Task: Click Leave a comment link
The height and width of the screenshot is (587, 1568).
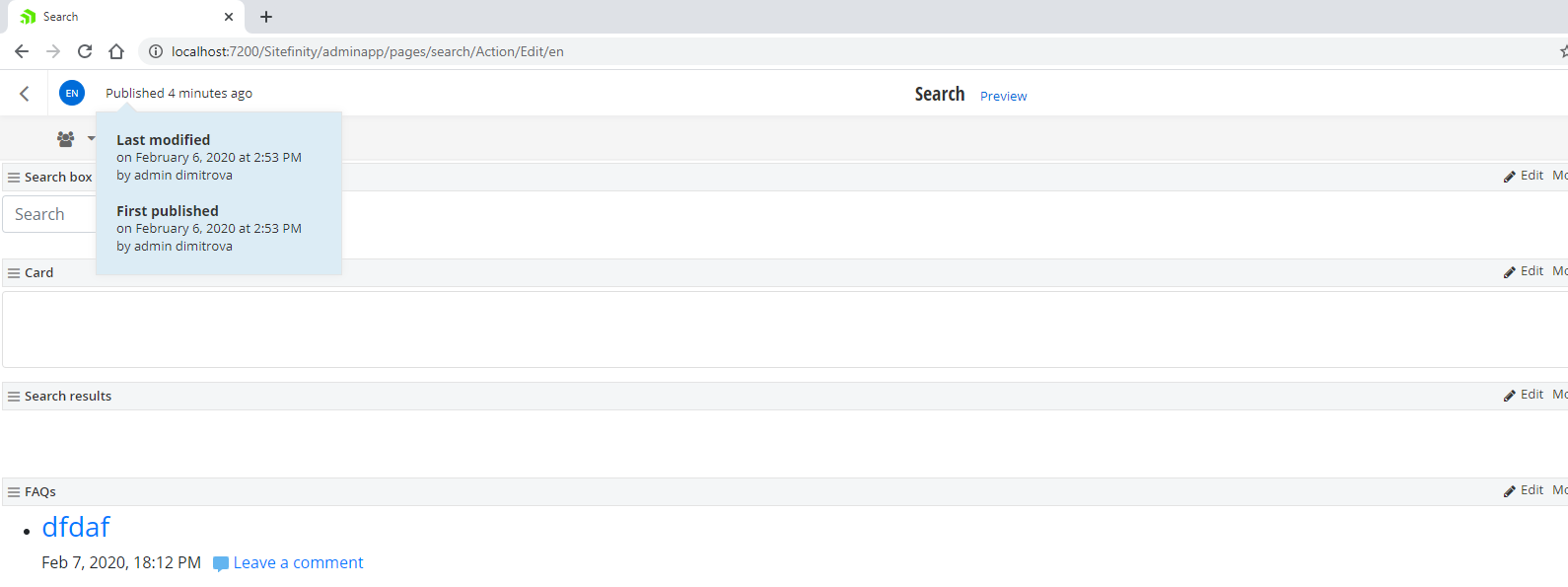Action: tap(298, 562)
